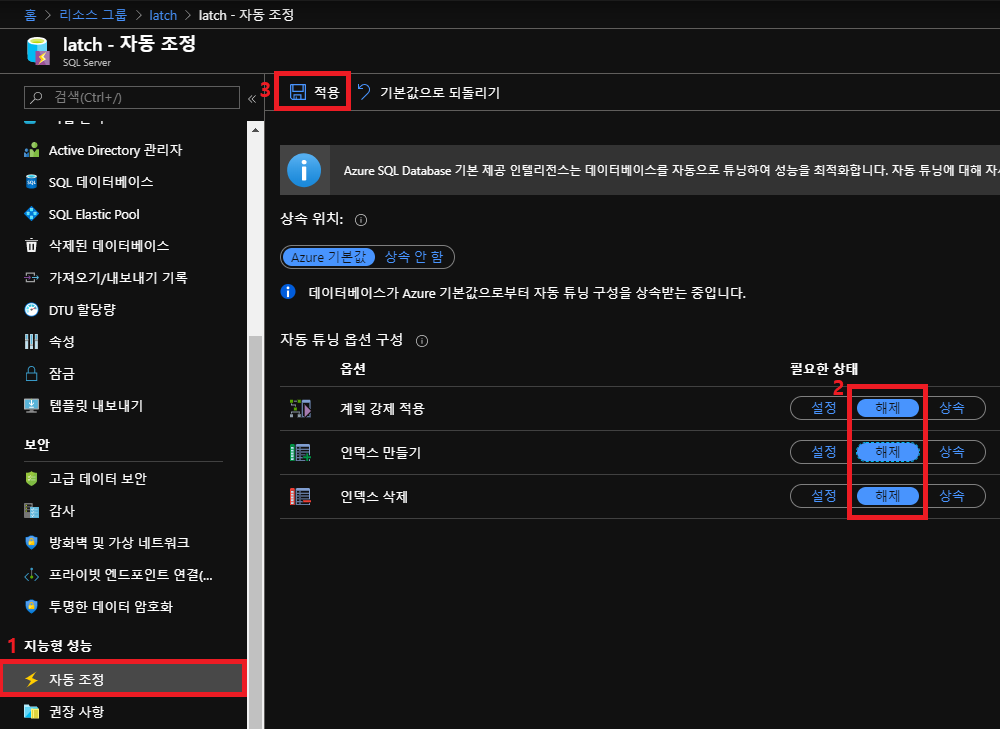Click the 템플릿 내보내기 icon

[x=31, y=406]
